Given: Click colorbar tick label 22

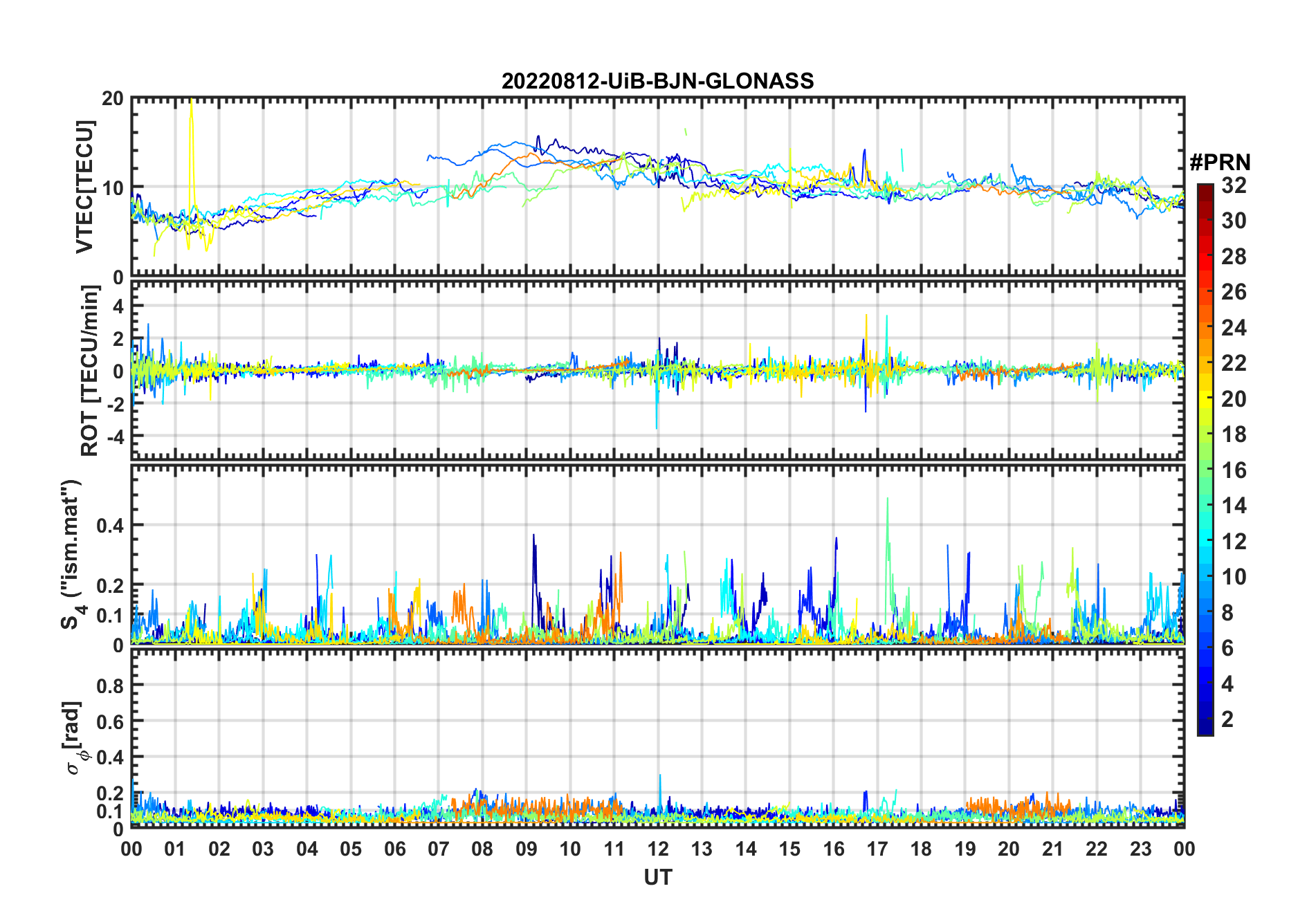Looking at the screenshot, I should coord(1234,363).
